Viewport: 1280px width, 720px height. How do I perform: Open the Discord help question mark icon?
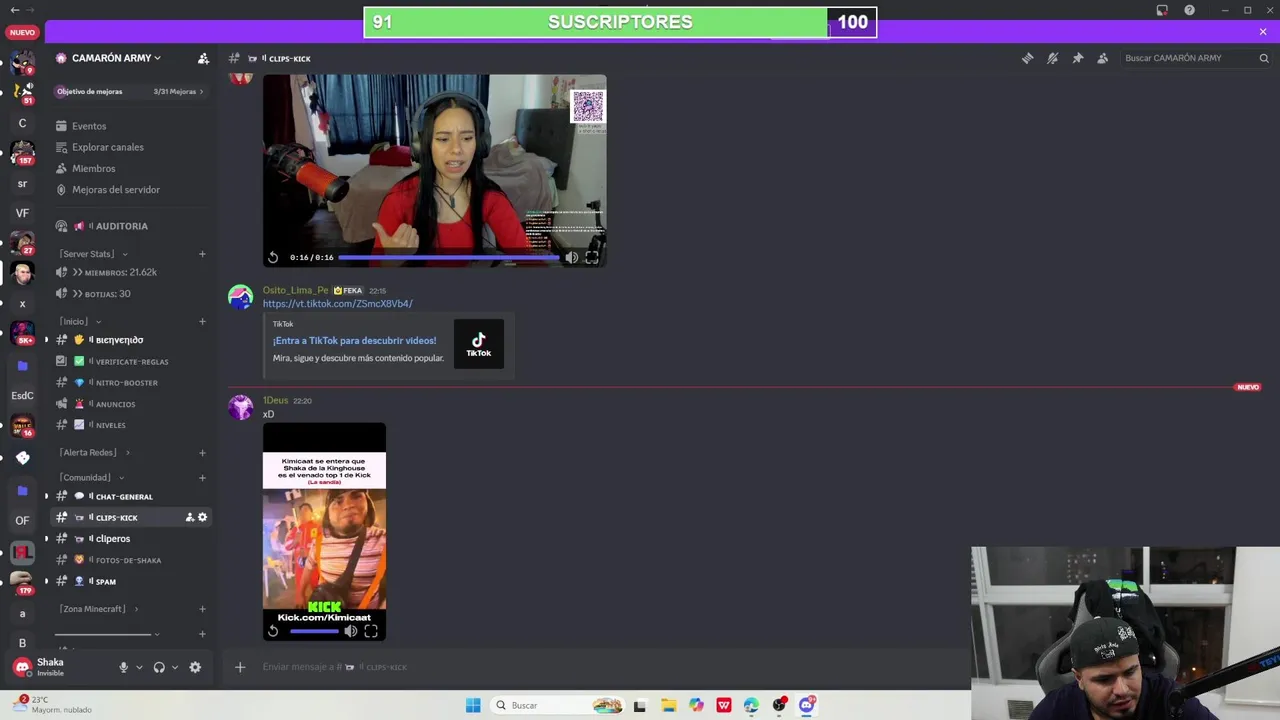[1189, 10]
